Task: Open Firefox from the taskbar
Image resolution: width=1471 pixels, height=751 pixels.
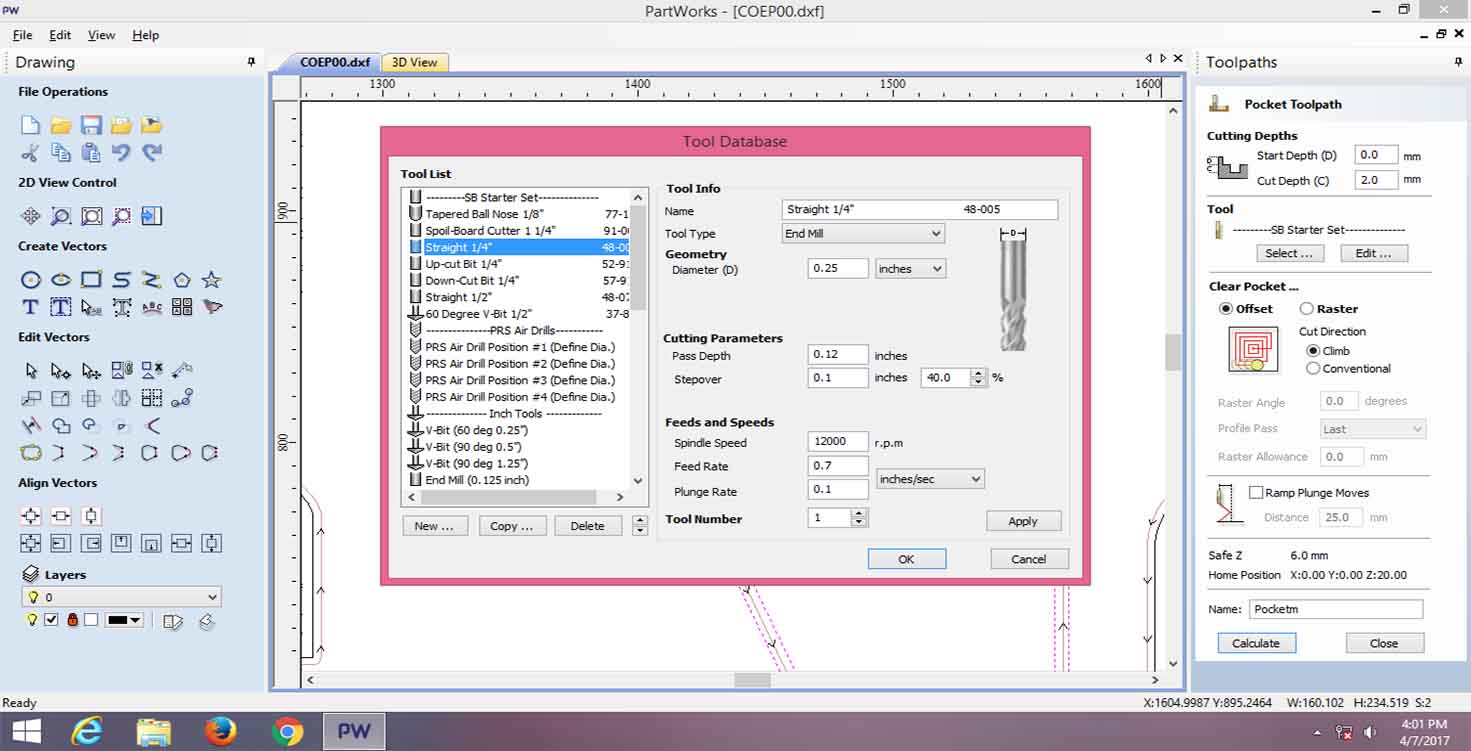Action: pyautogui.click(x=220, y=731)
